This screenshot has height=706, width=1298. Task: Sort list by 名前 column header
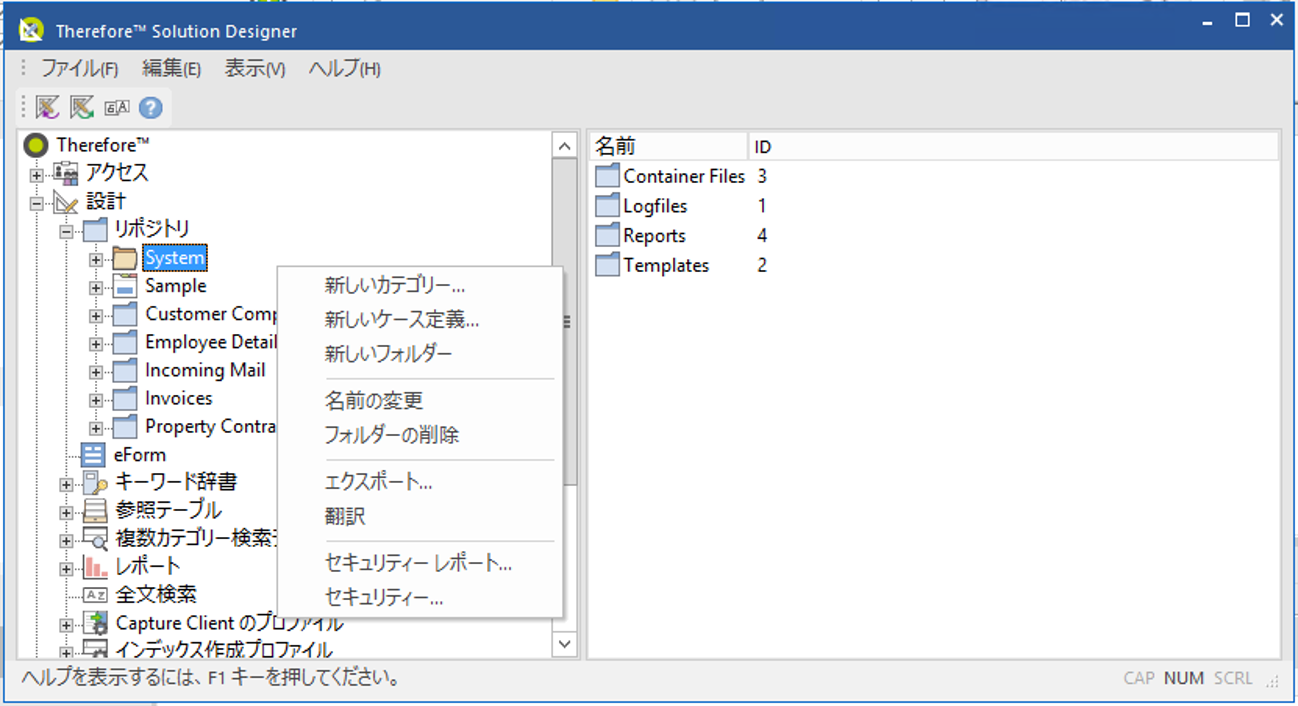(668, 147)
